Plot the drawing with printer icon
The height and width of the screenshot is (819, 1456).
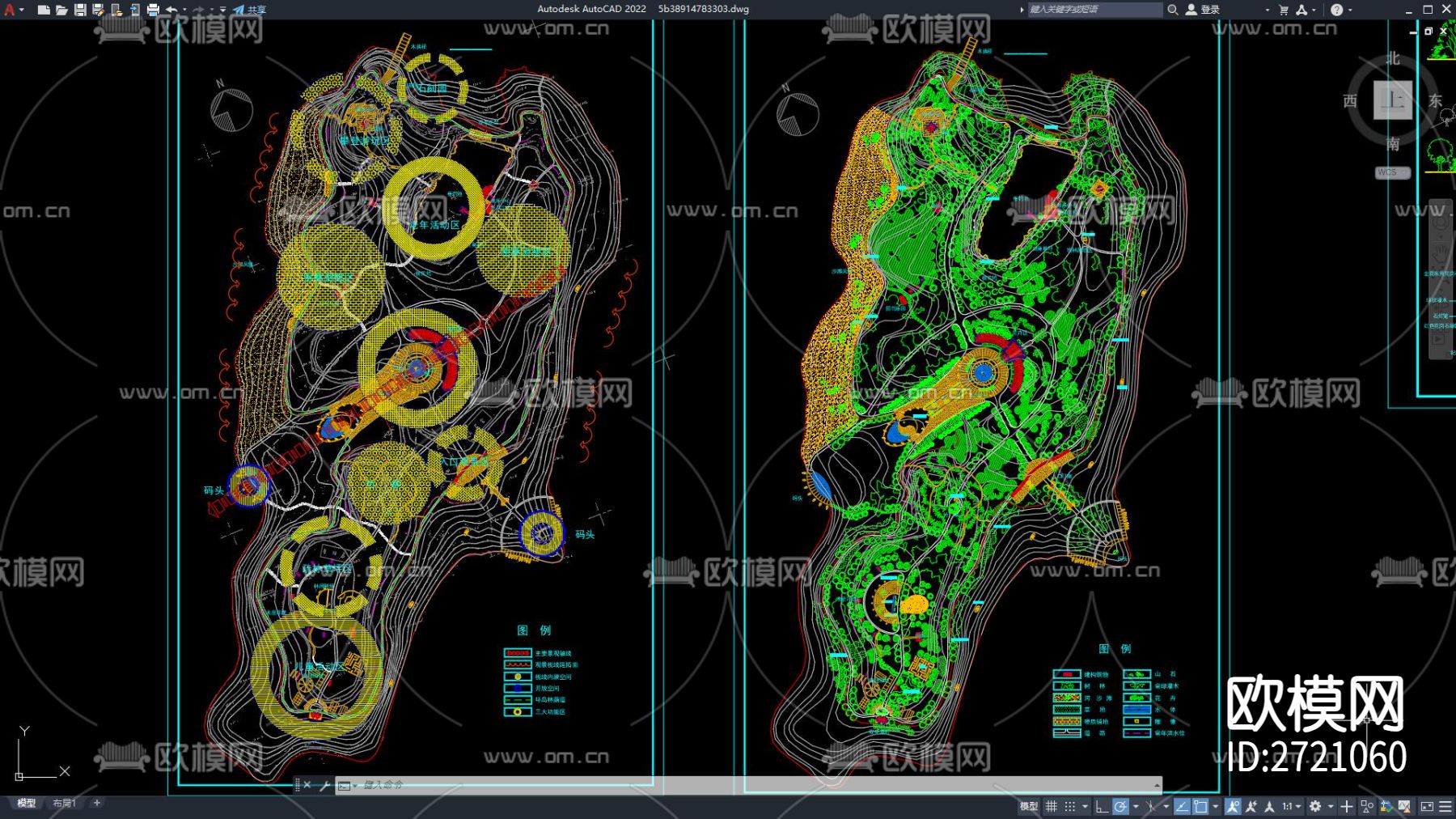click(x=153, y=10)
